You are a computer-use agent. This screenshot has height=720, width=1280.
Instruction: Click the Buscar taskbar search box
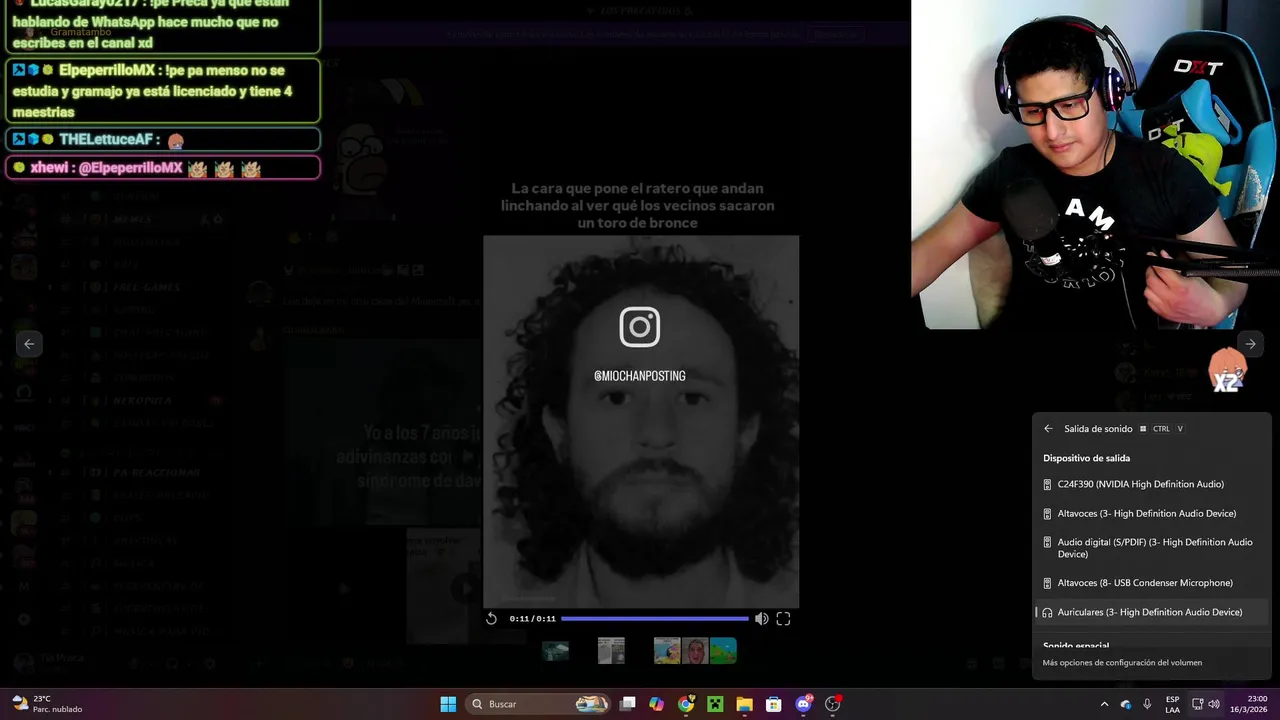[540, 704]
